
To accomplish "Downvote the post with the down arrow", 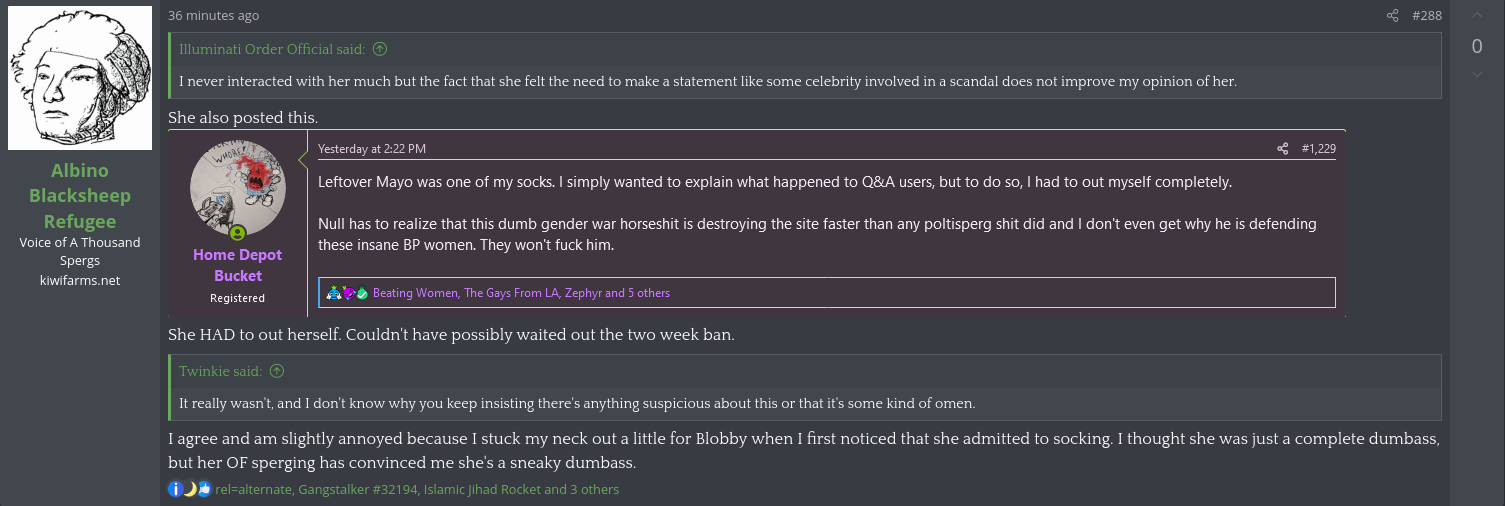I will click(x=1477, y=75).
